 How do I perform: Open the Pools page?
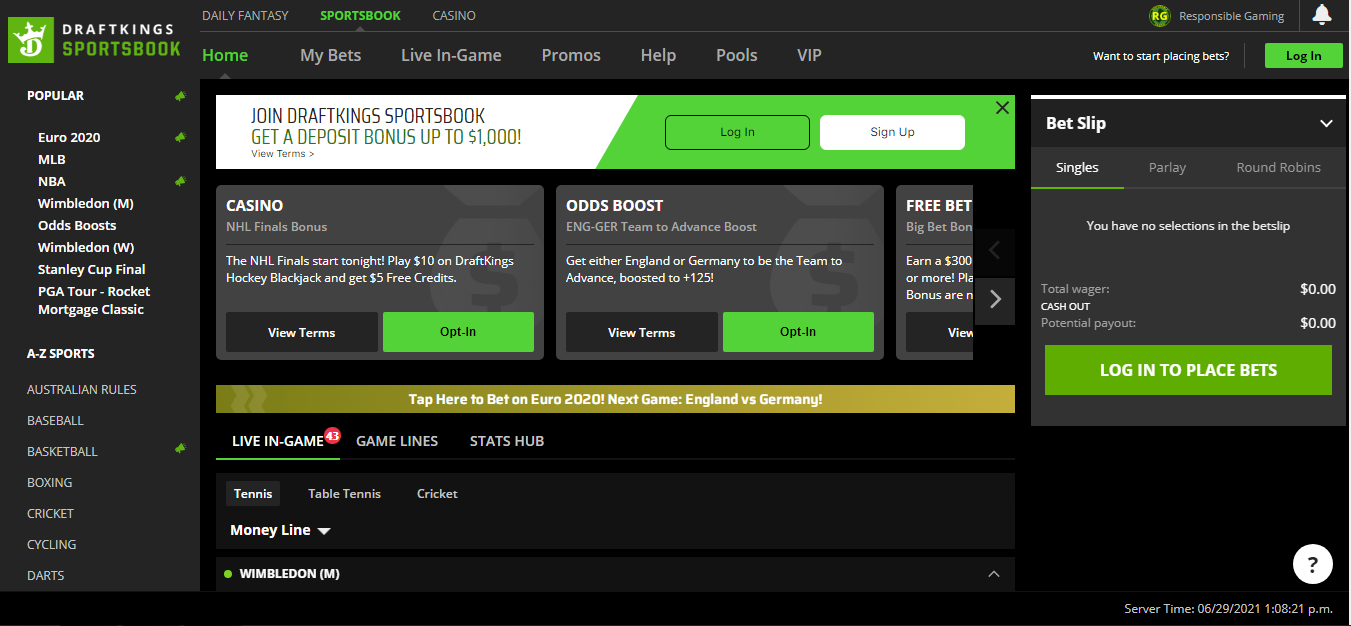point(737,55)
